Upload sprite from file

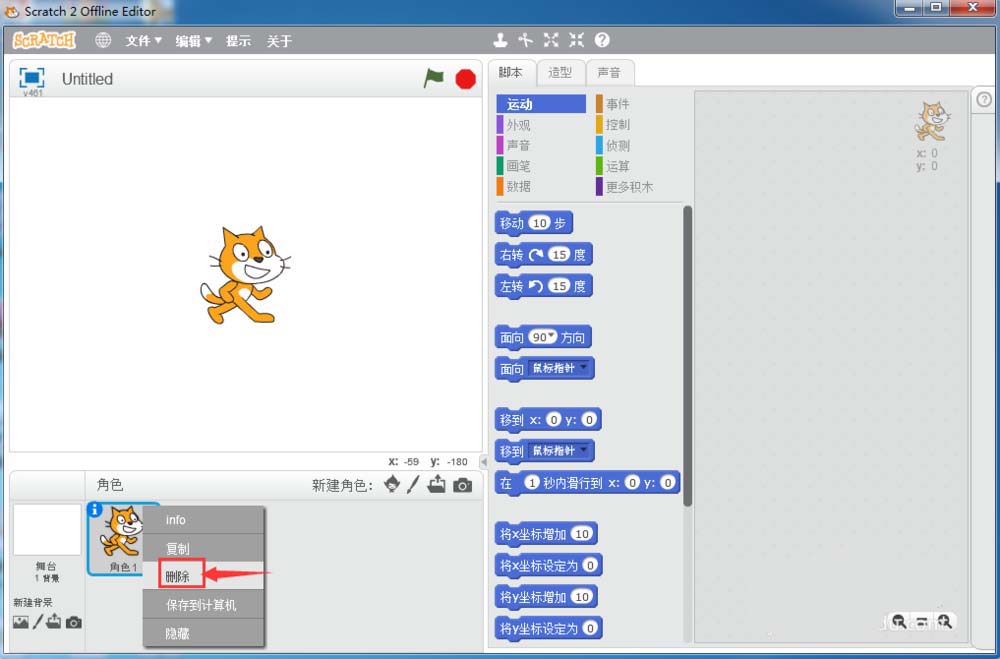pyautogui.click(x=437, y=484)
